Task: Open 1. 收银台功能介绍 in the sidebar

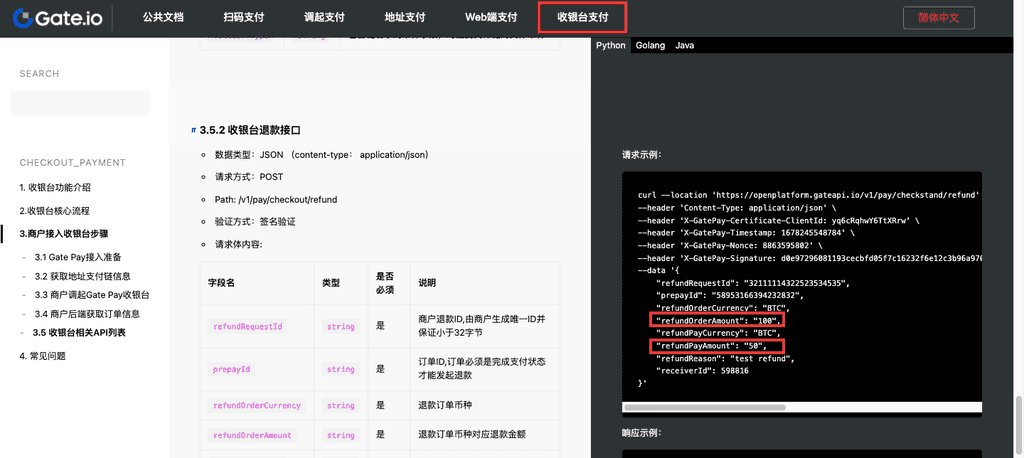Action: (55, 187)
